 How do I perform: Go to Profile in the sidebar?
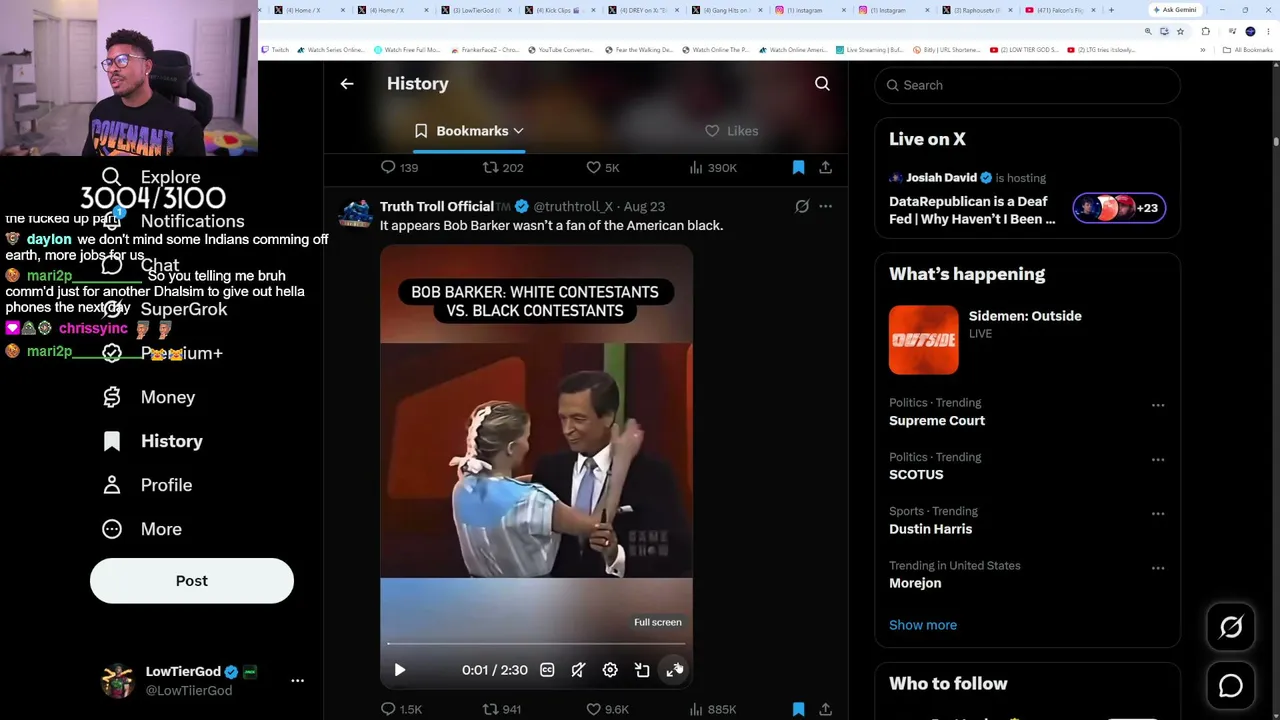point(147,485)
